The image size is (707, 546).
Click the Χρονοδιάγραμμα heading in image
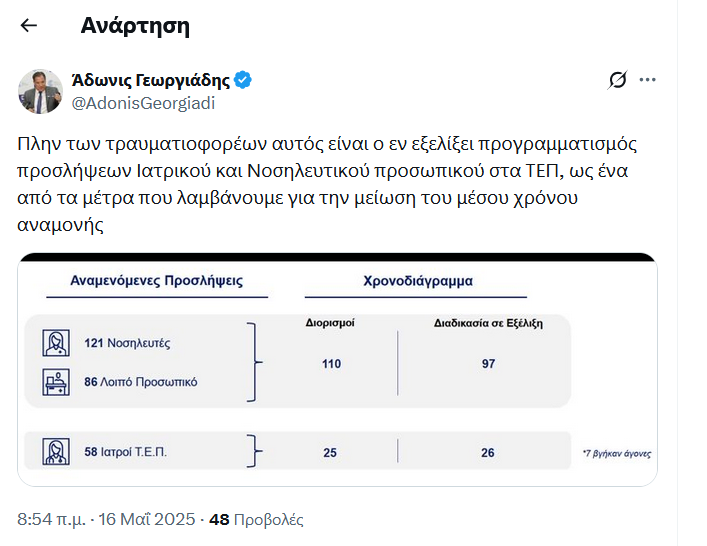click(x=418, y=281)
